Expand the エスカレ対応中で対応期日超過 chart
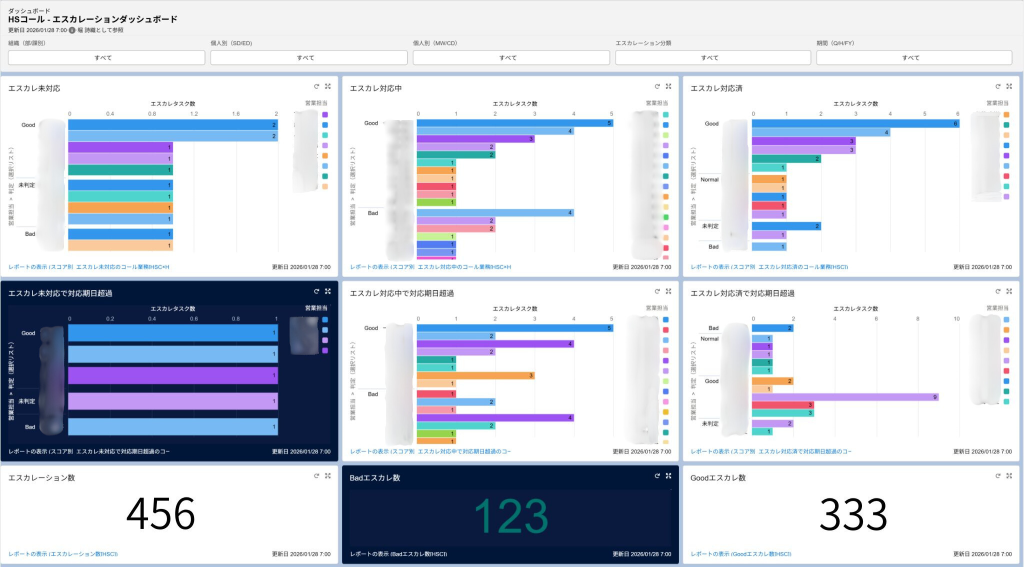1024x567 pixels. (668, 291)
